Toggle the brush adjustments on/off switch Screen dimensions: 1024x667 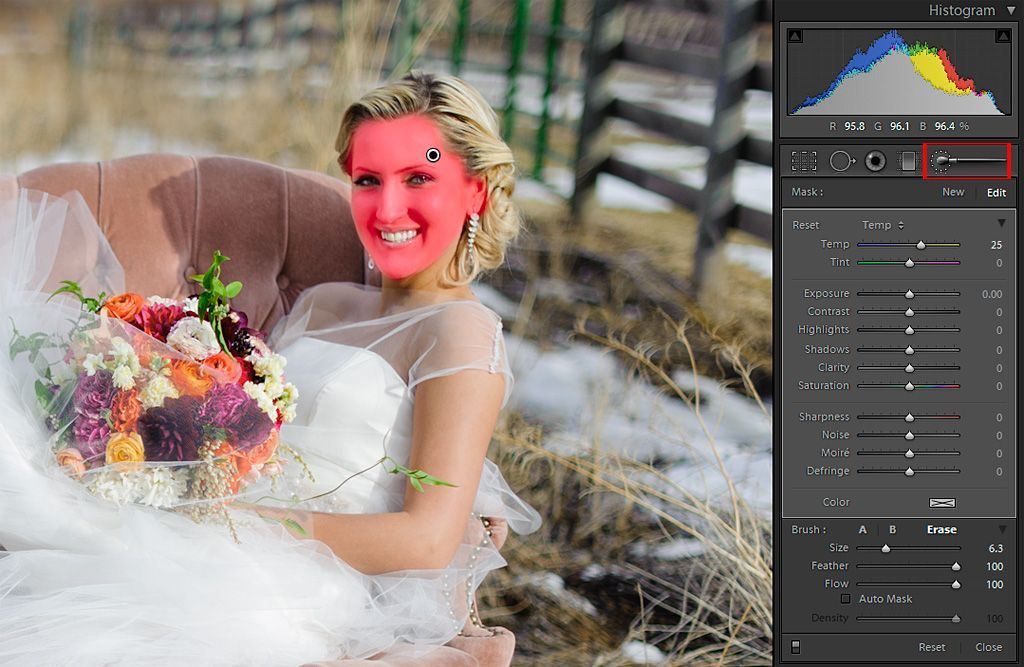point(795,647)
